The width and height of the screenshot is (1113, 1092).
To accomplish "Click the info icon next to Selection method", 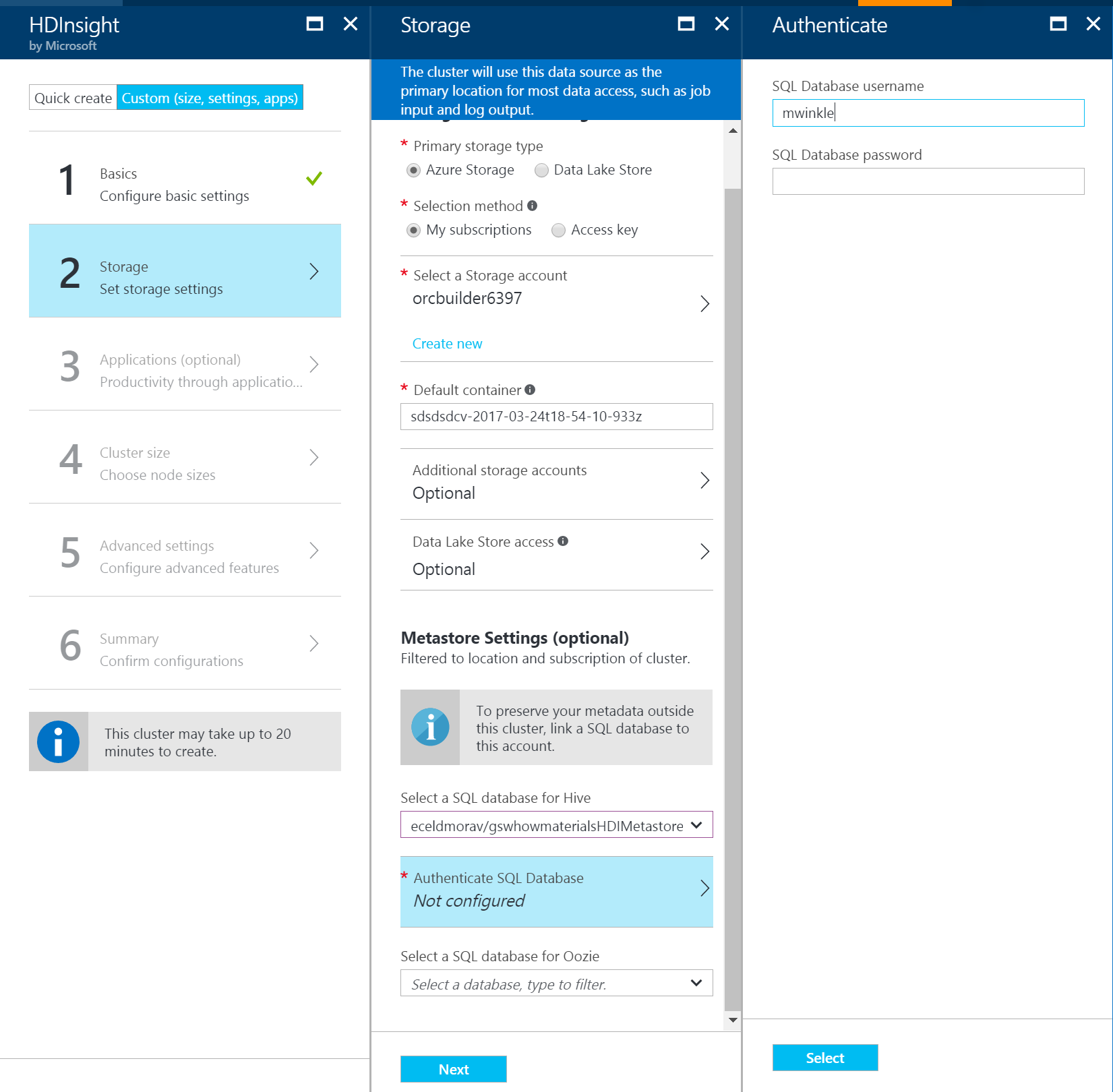I will (x=533, y=206).
